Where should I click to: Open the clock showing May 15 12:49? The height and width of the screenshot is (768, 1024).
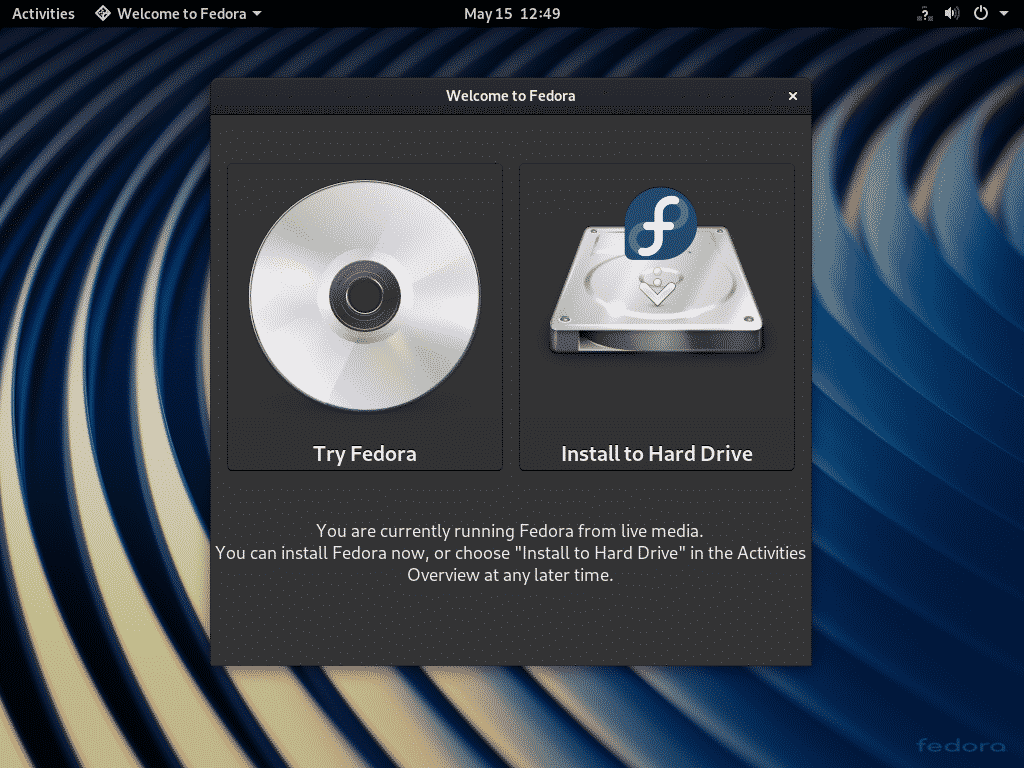(511, 13)
